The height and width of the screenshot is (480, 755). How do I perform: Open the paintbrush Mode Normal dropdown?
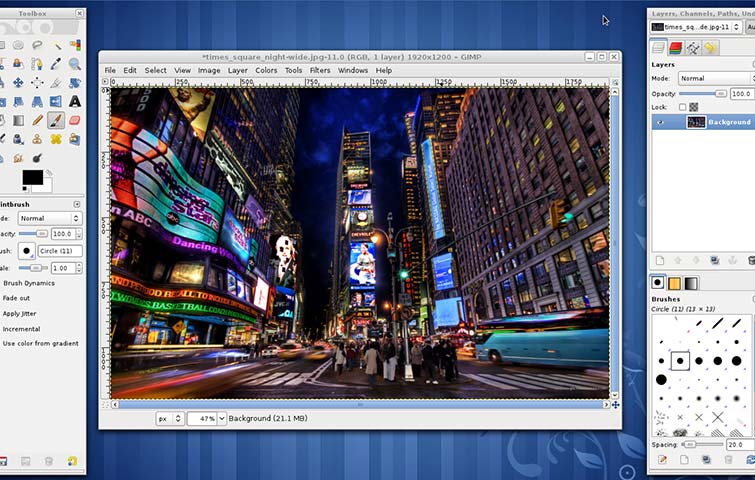tap(50, 218)
